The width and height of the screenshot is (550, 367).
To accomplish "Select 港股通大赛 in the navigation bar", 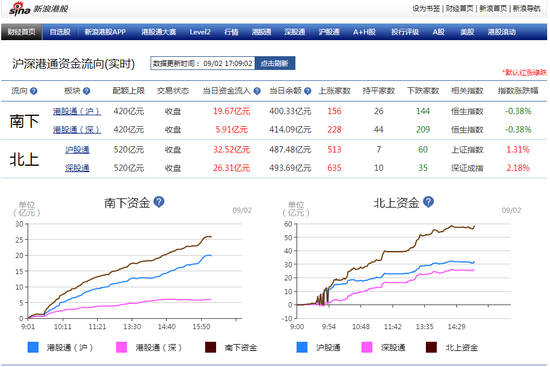I will click(x=159, y=32).
